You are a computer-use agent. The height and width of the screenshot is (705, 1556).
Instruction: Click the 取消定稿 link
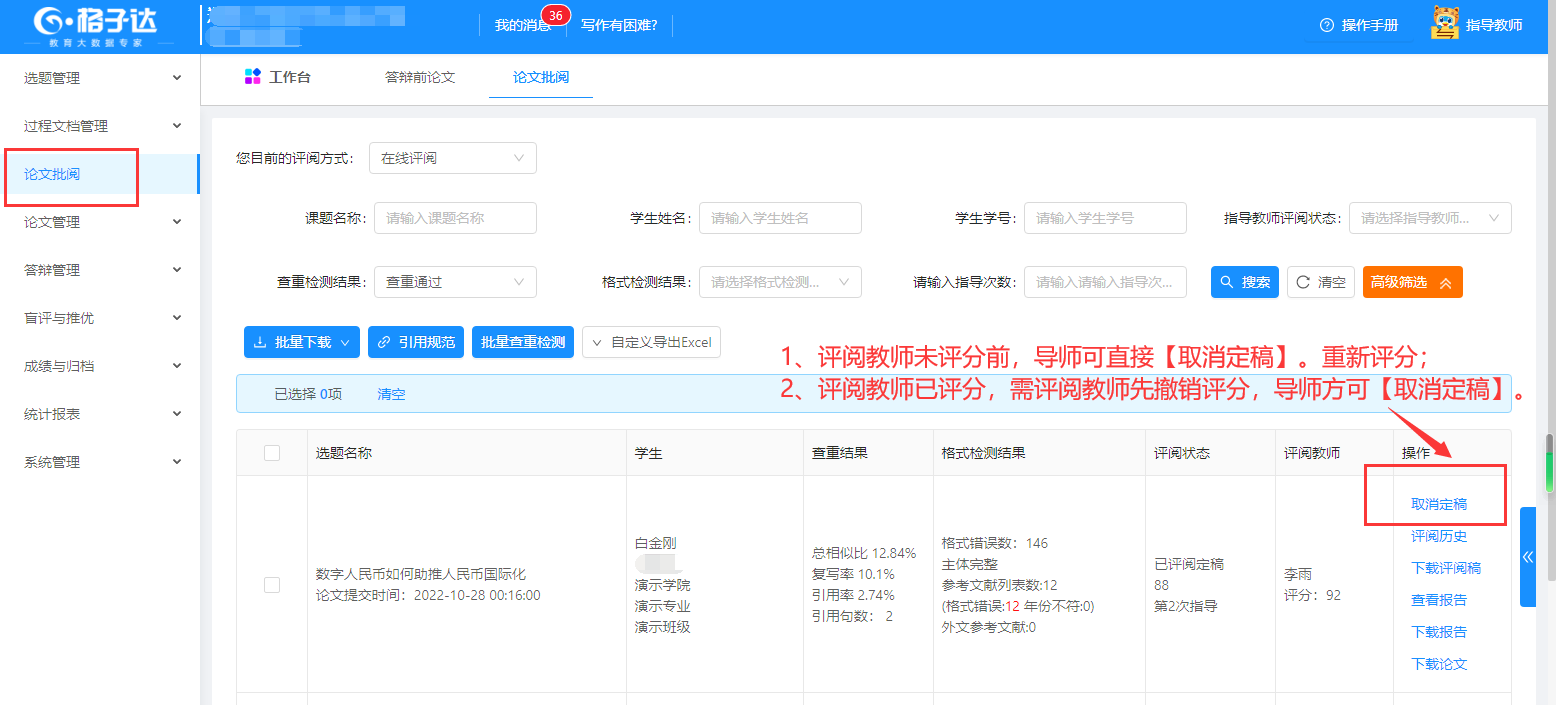[1438, 504]
